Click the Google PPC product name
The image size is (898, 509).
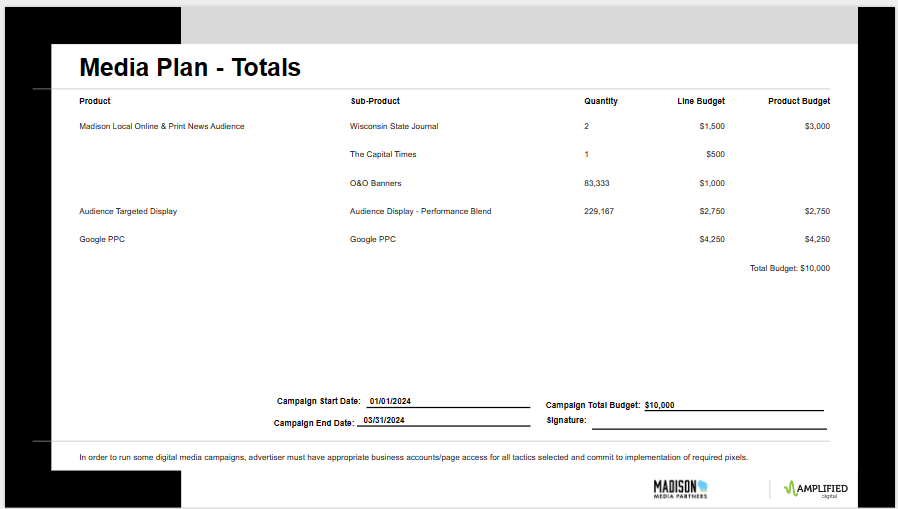pos(102,240)
